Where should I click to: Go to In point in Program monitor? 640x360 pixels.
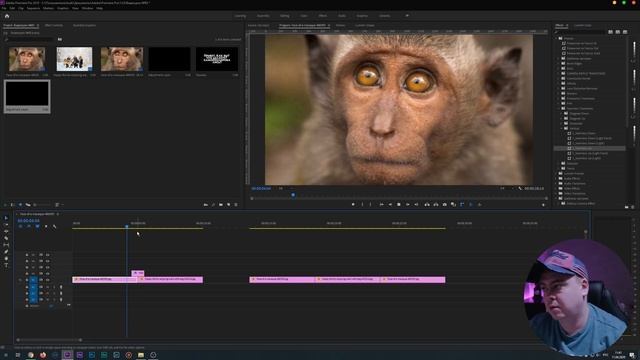coord(381,204)
